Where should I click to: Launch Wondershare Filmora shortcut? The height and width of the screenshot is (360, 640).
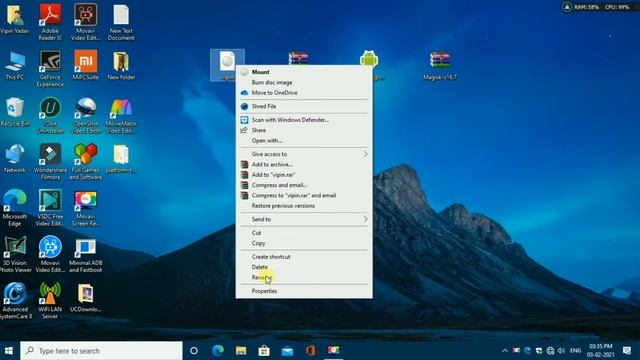coord(50,162)
